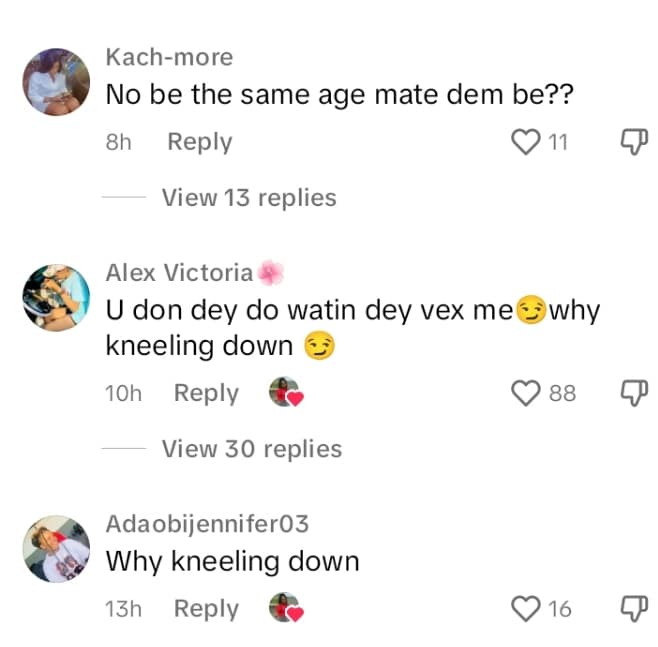
Task: Like Alex Victoria's comment with the heart
Action: click(526, 393)
